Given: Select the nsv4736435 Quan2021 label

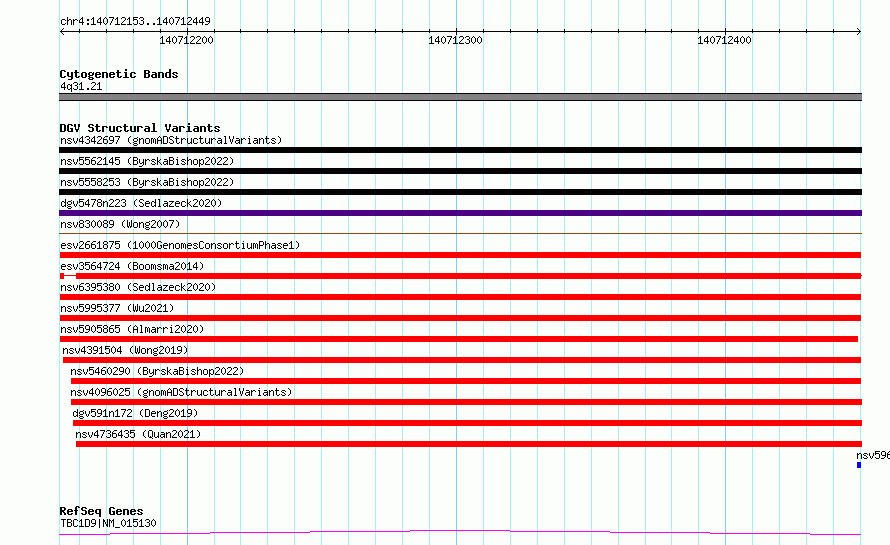Looking at the screenshot, I should pyautogui.click(x=138, y=434).
